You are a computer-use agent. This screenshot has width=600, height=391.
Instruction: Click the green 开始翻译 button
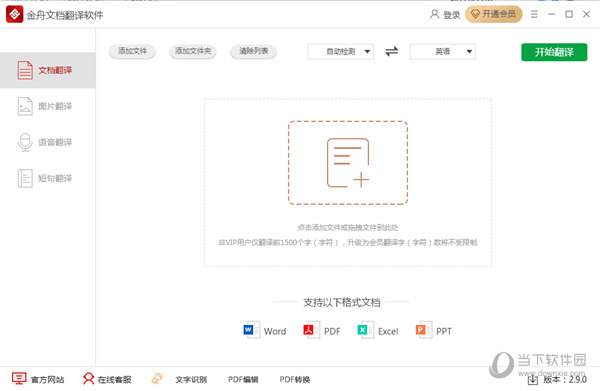pyautogui.click(x=554, y=52)
